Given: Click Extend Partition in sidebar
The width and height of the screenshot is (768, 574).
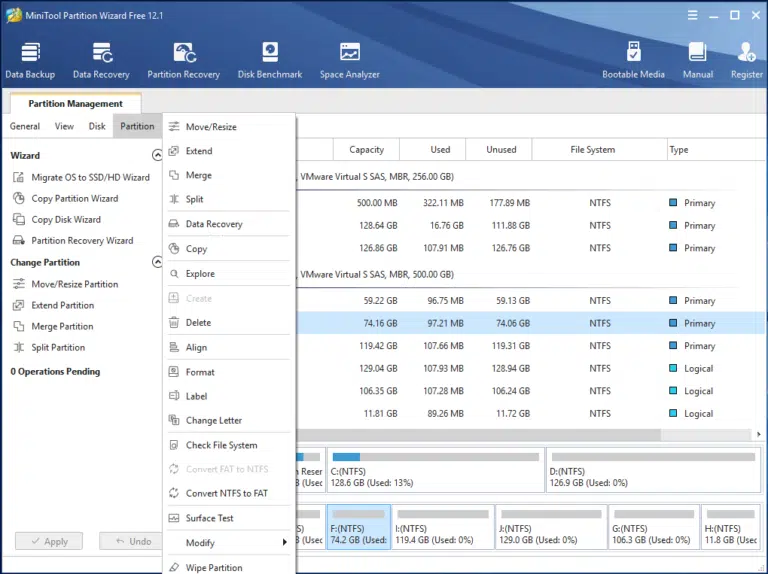Looking at the screenshot, I should (x=53, y=305).
